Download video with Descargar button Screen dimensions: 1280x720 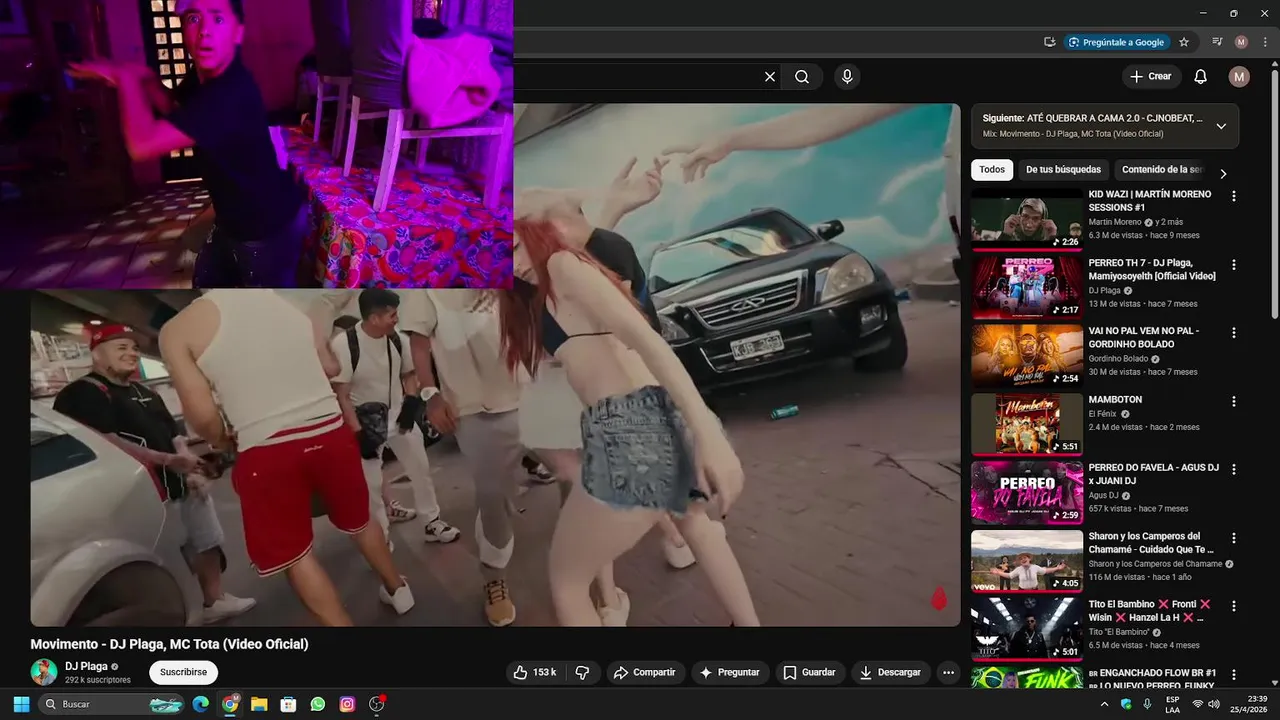point(891,673)
